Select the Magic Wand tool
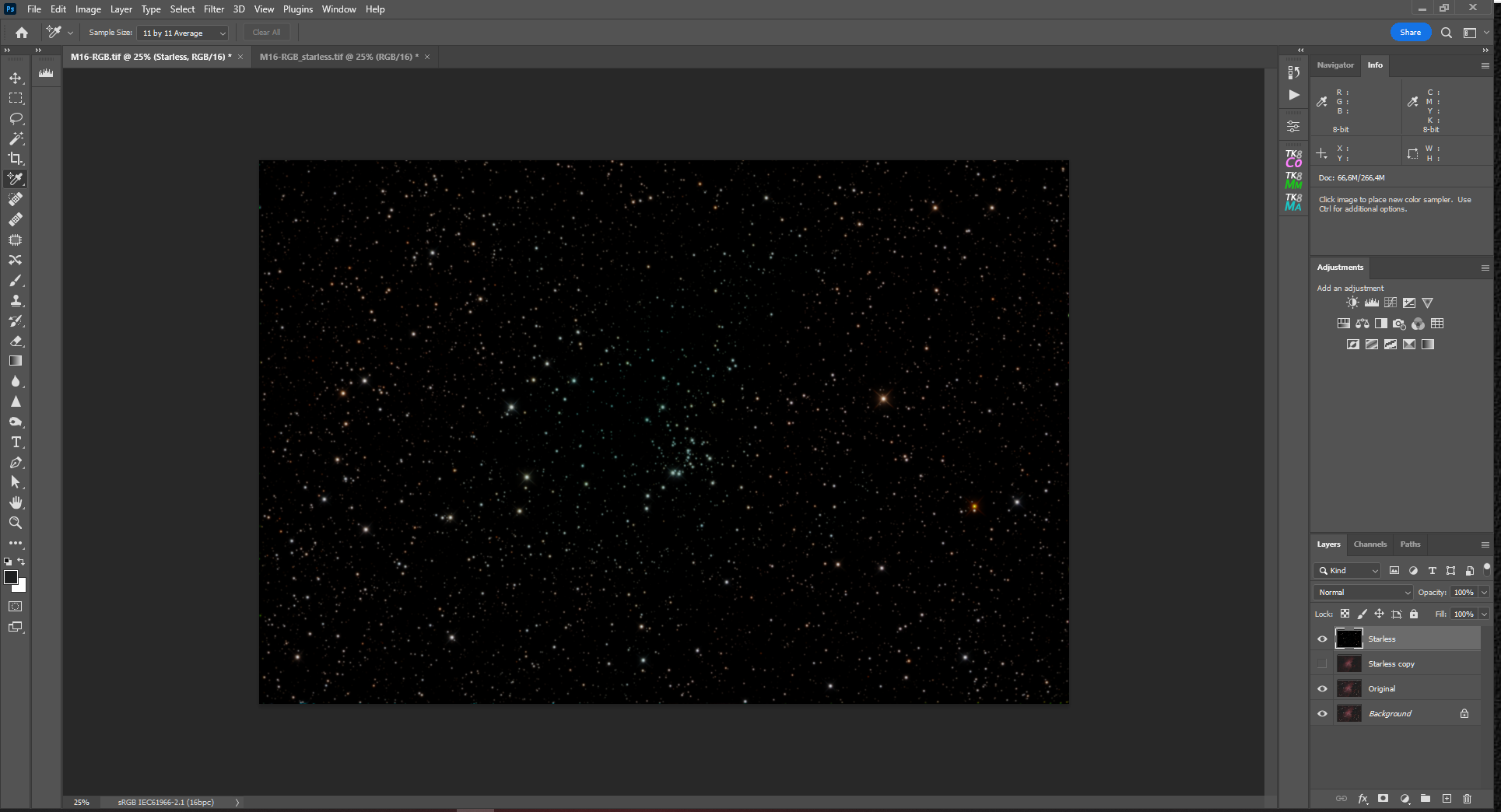 (x=16, y=138)
